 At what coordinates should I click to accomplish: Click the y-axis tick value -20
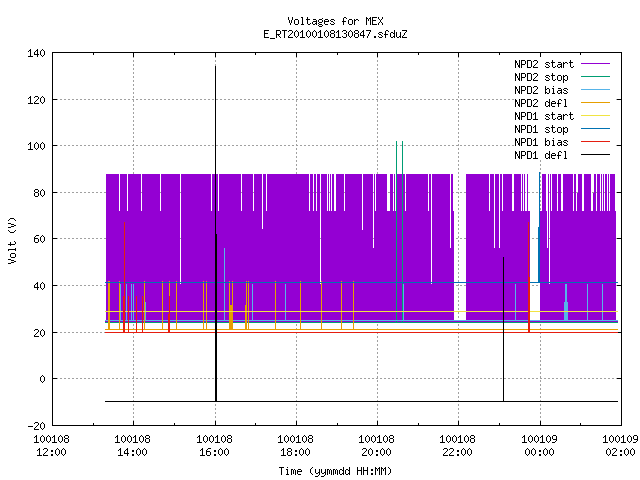pyautogui.click(x=37, y=426)
